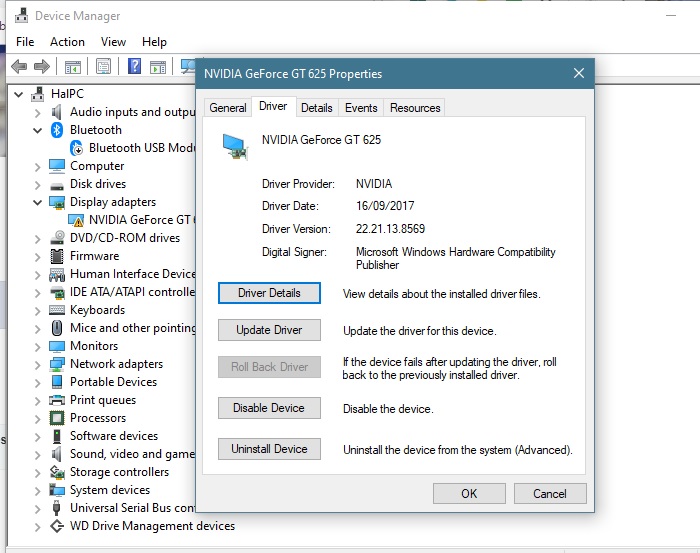Click the Uninstall Device button

pyautogui.click(x=269, y=449)
